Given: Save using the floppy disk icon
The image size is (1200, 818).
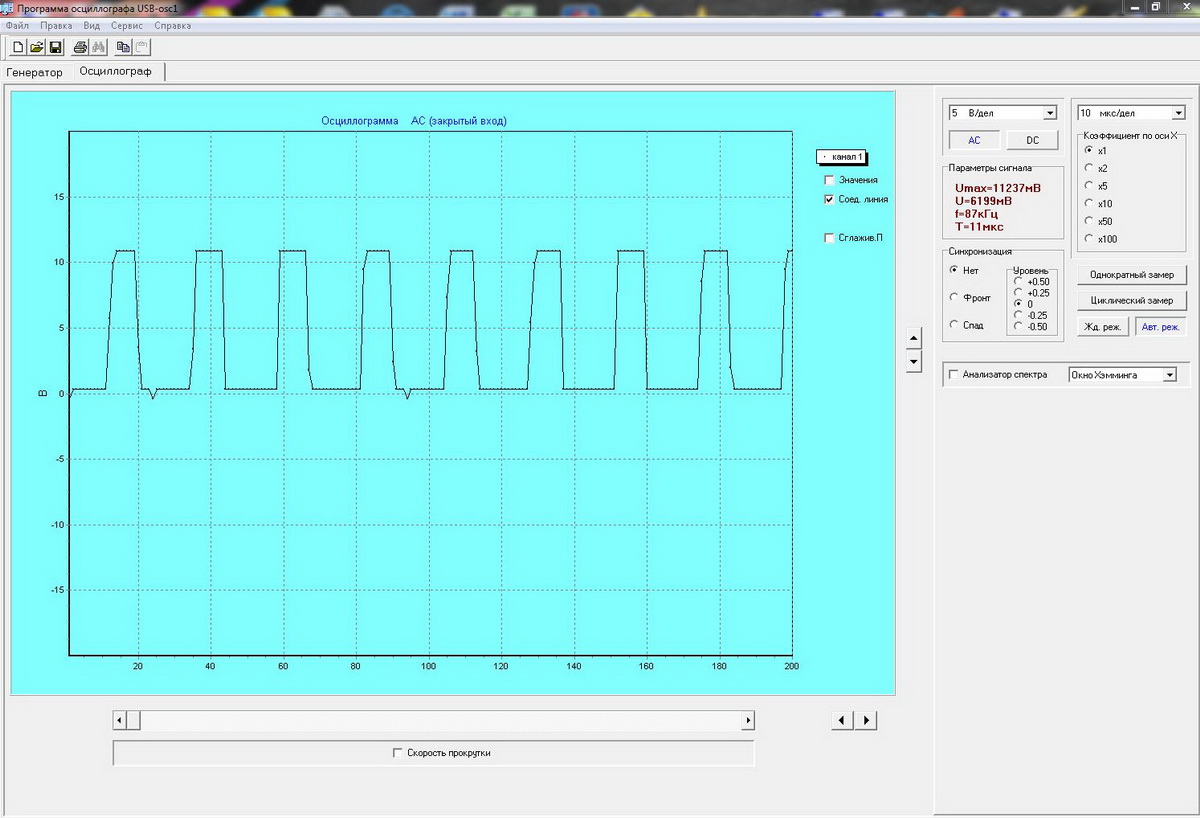Looking at the screenshot, I should click(55, 47).
